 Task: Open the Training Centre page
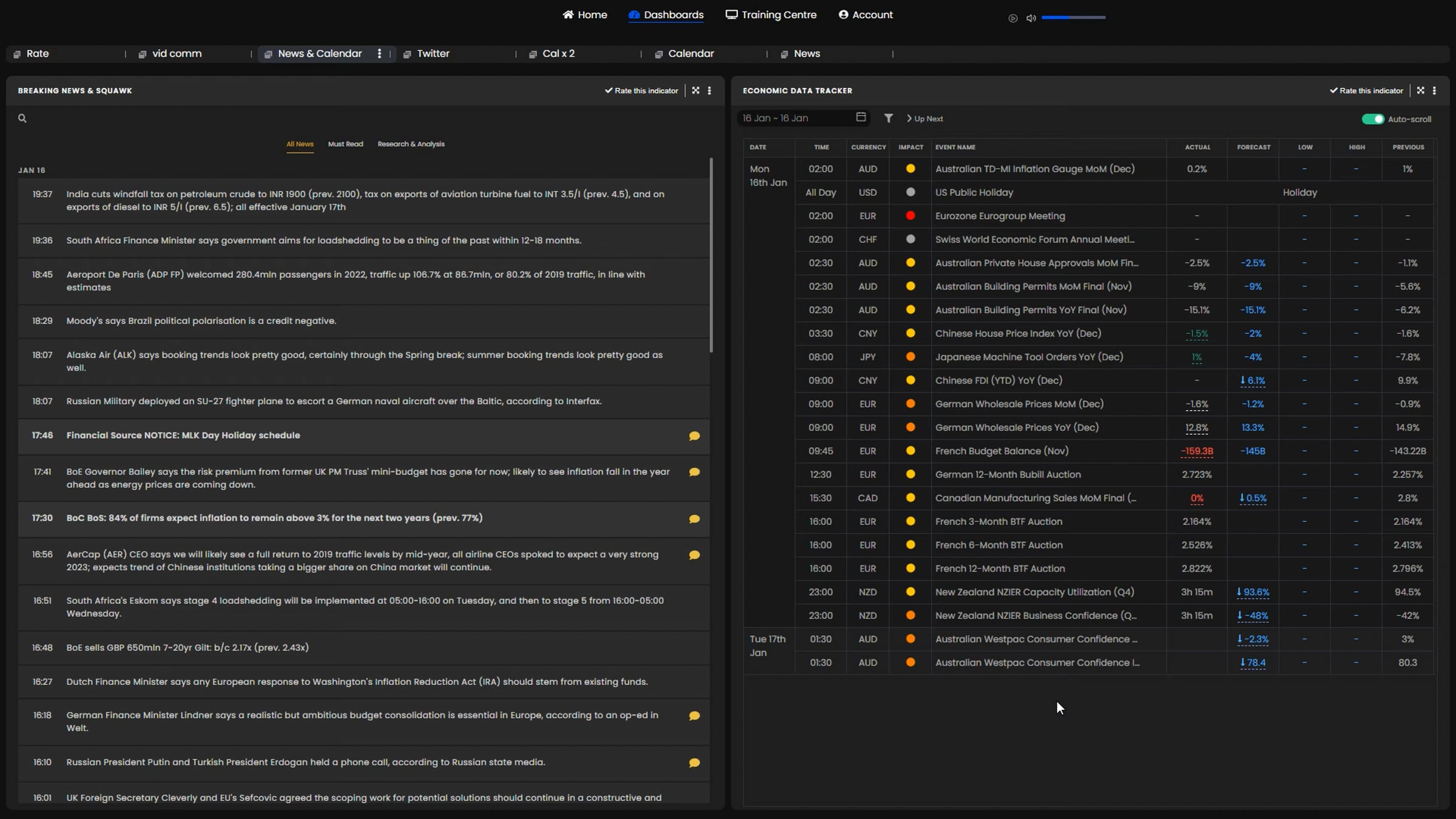(x=771, y=15)
